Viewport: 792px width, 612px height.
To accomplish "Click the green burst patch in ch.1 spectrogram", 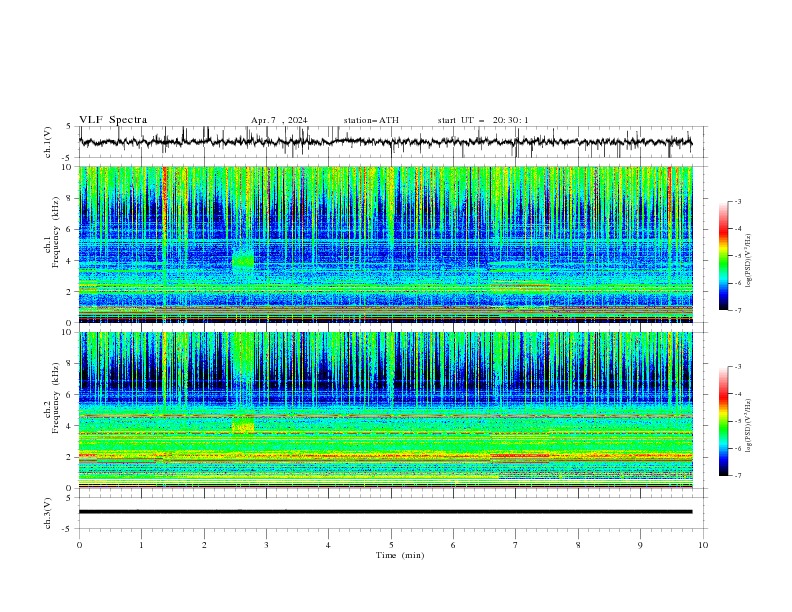I will tap(243, 260).
